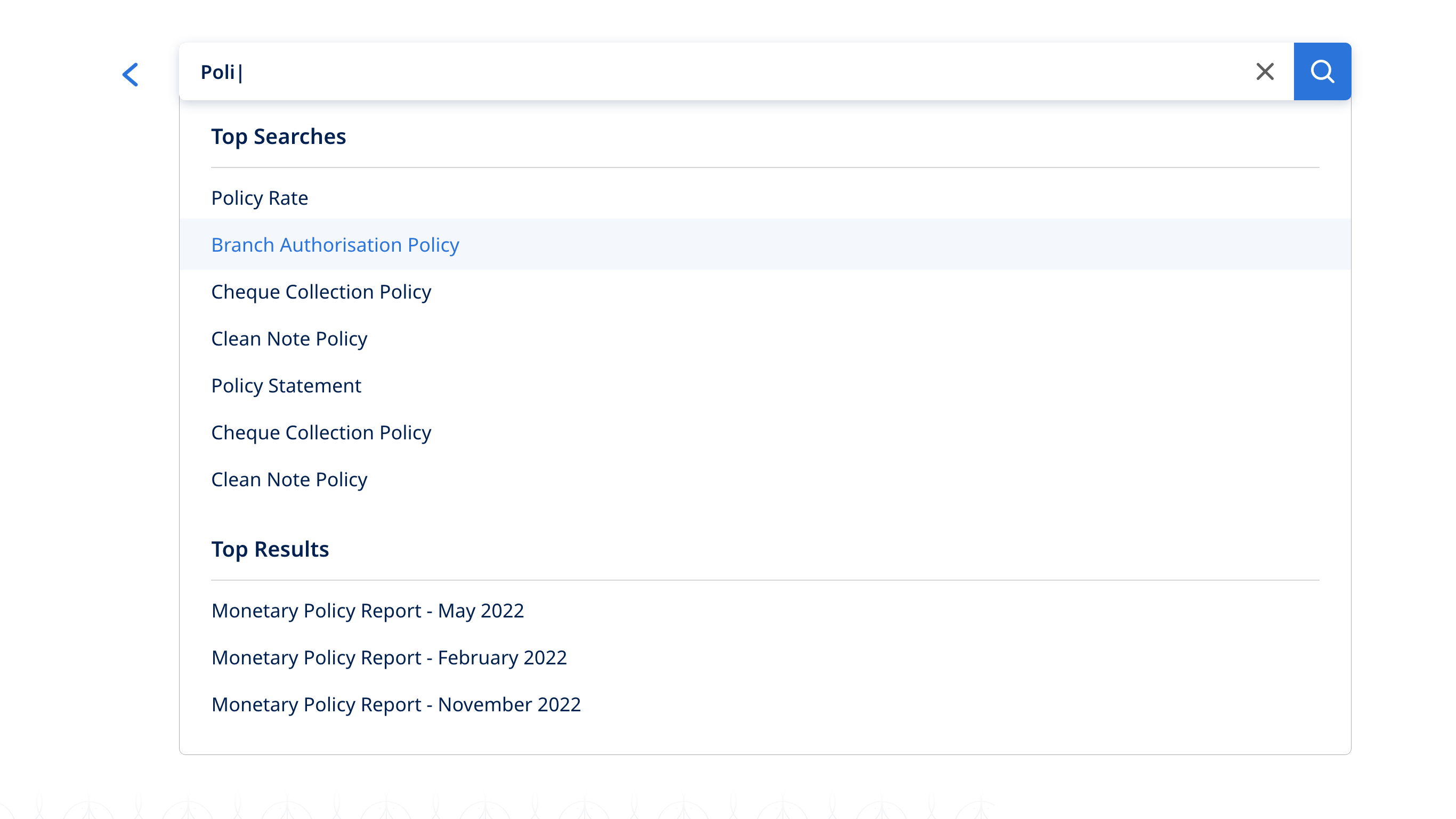Open Monetary Policy Report - November 2022
Screen dimensions: 1456x819
click(395, 705)
